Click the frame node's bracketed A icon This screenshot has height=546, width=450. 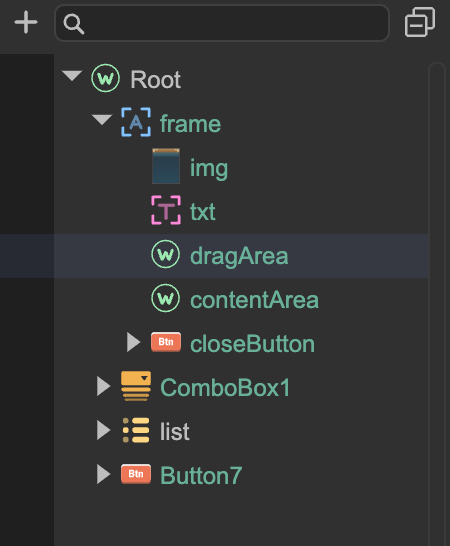[136, 122]
